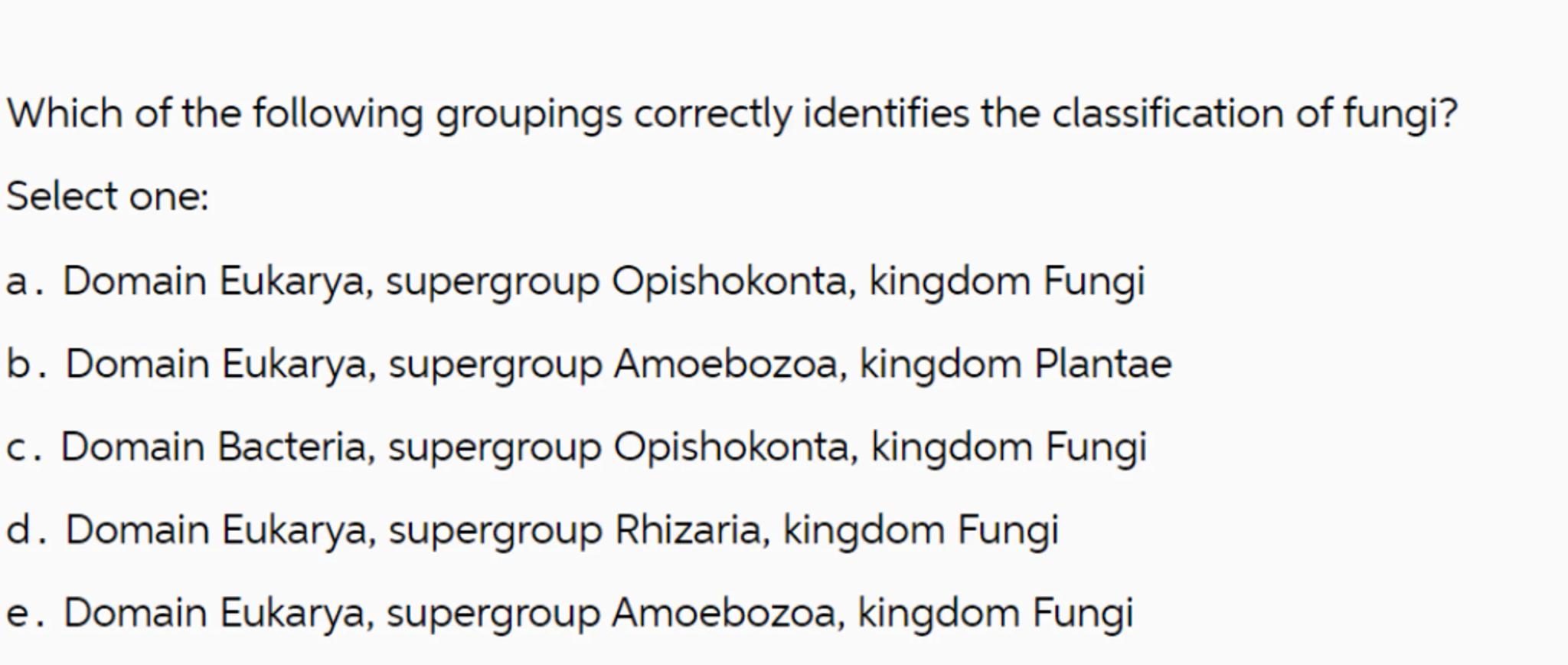Pick the Domain Bacteria answer option
This screenshot has width=1568, height=665.
tap(603, 447)
